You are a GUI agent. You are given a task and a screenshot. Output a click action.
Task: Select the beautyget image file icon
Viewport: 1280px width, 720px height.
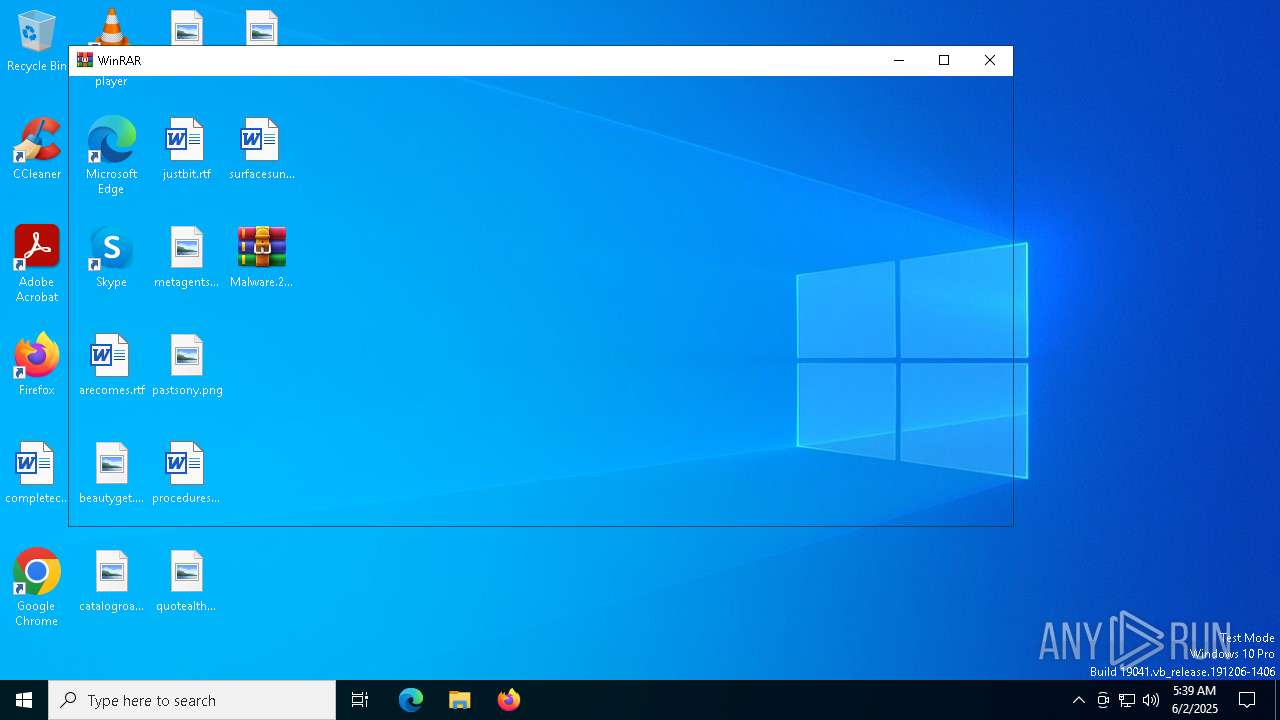click(x=111, y=473)
